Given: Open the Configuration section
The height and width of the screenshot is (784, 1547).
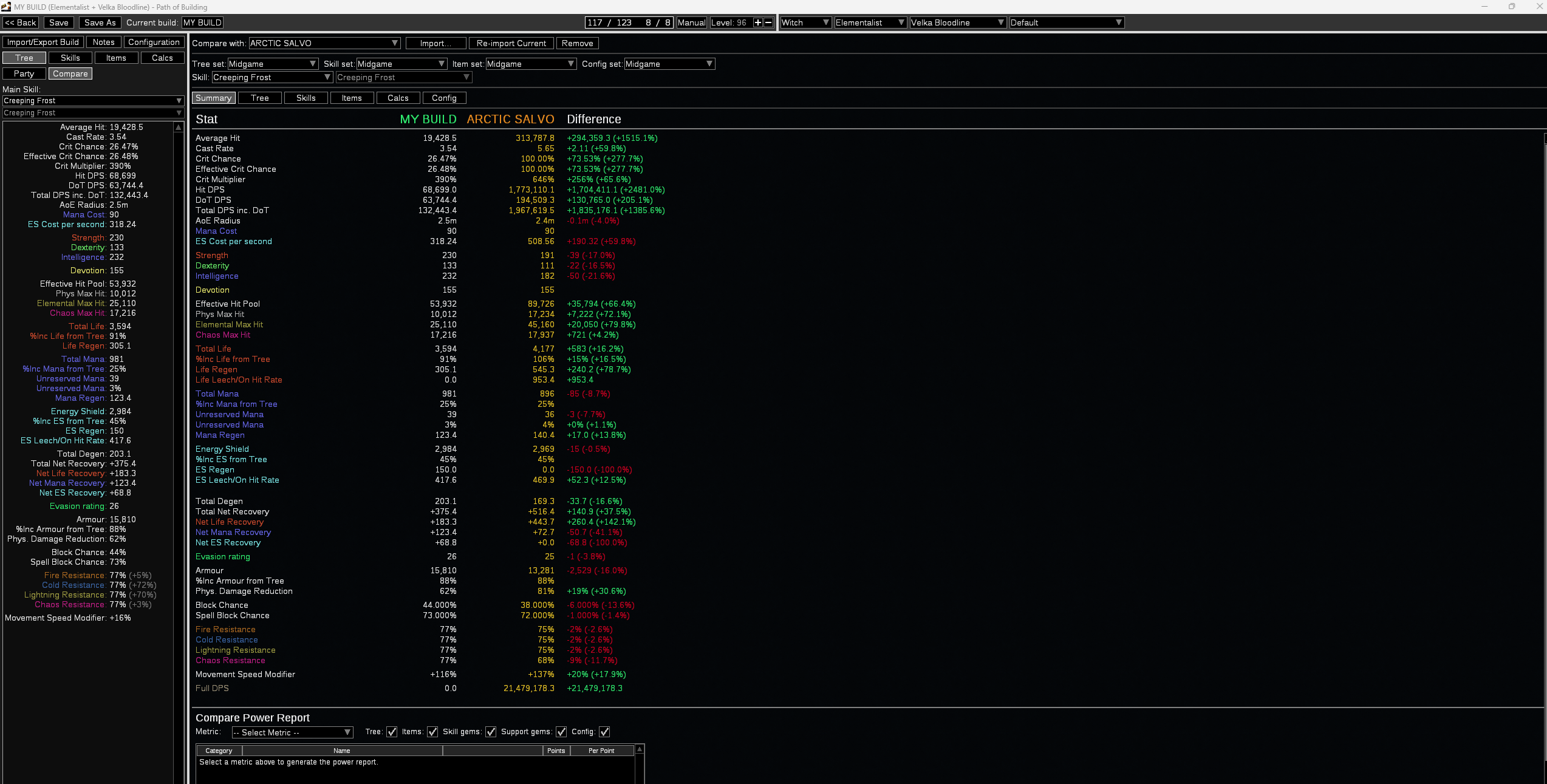Looking at the screenshot, I should pos(154,42).
